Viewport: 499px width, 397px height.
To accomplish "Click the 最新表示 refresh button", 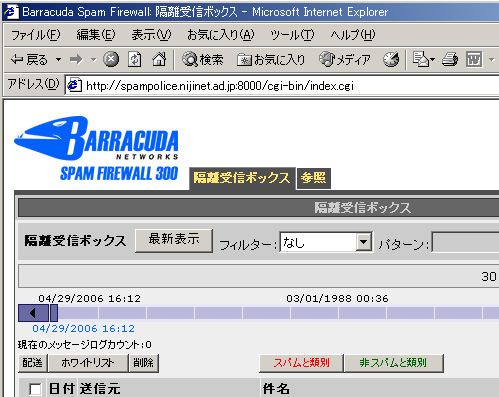I will (174, 240).
